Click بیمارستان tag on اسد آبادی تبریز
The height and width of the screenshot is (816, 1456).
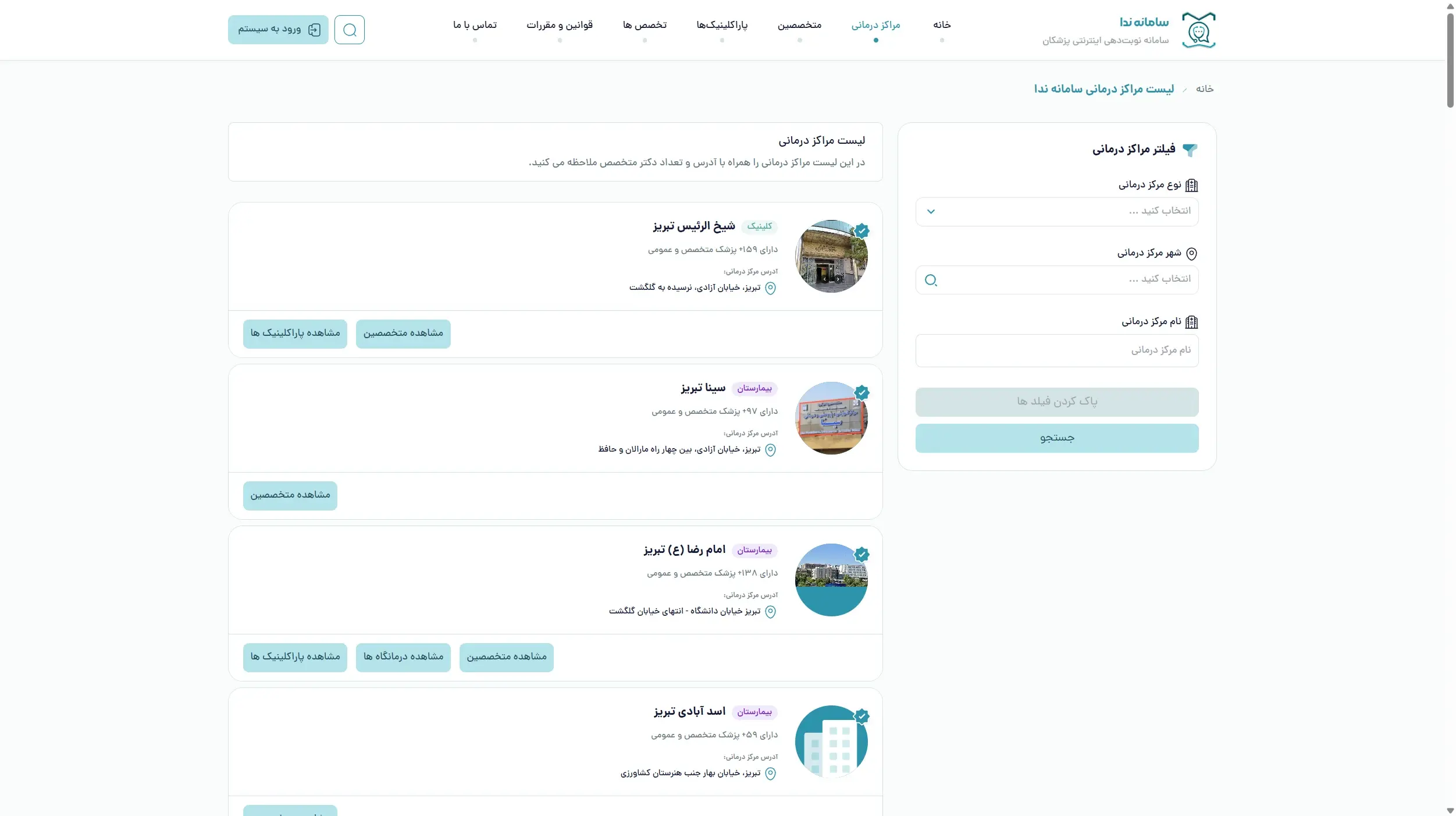[754, 712]
